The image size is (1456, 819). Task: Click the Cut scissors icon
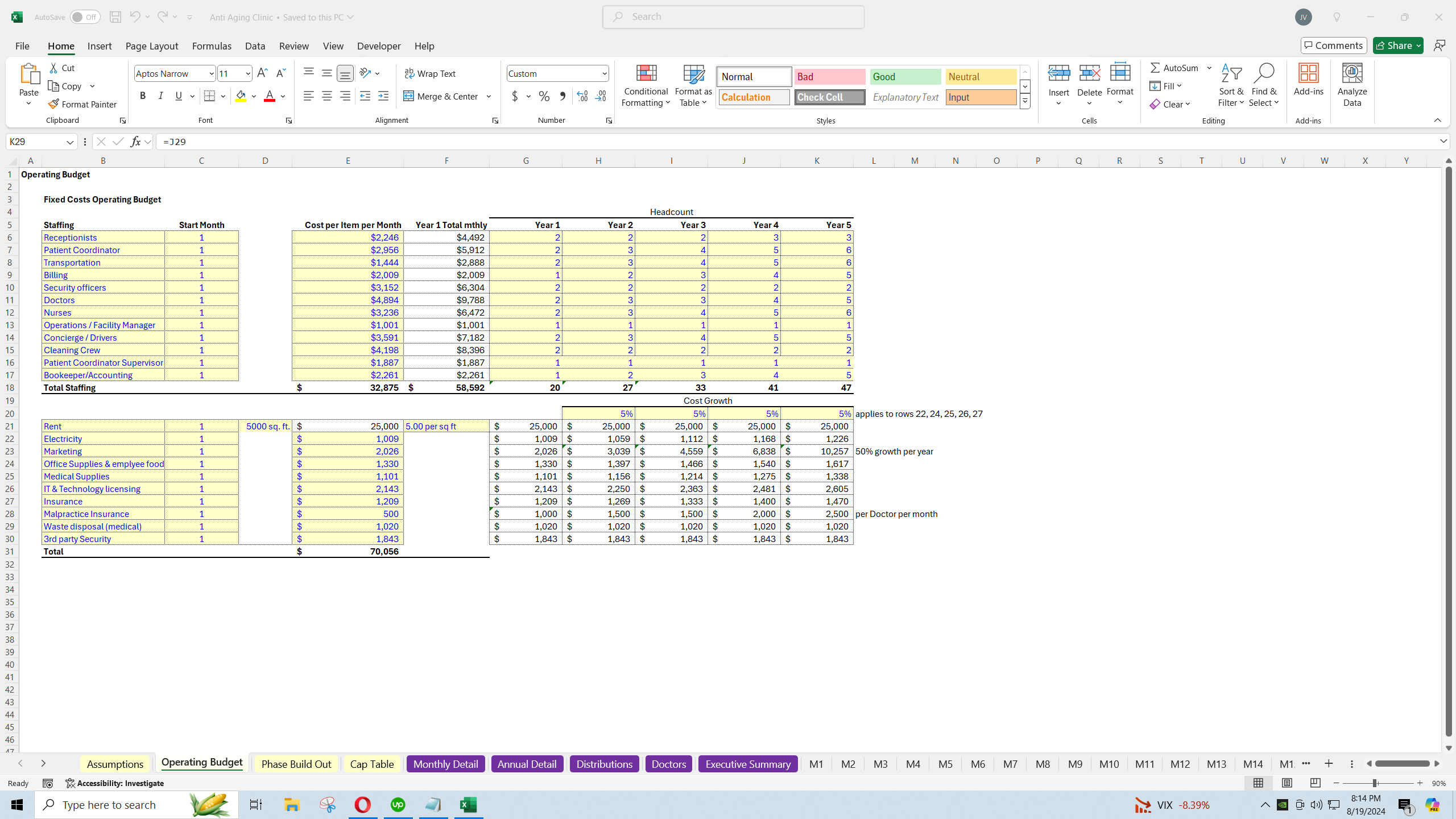coord(53,68)
